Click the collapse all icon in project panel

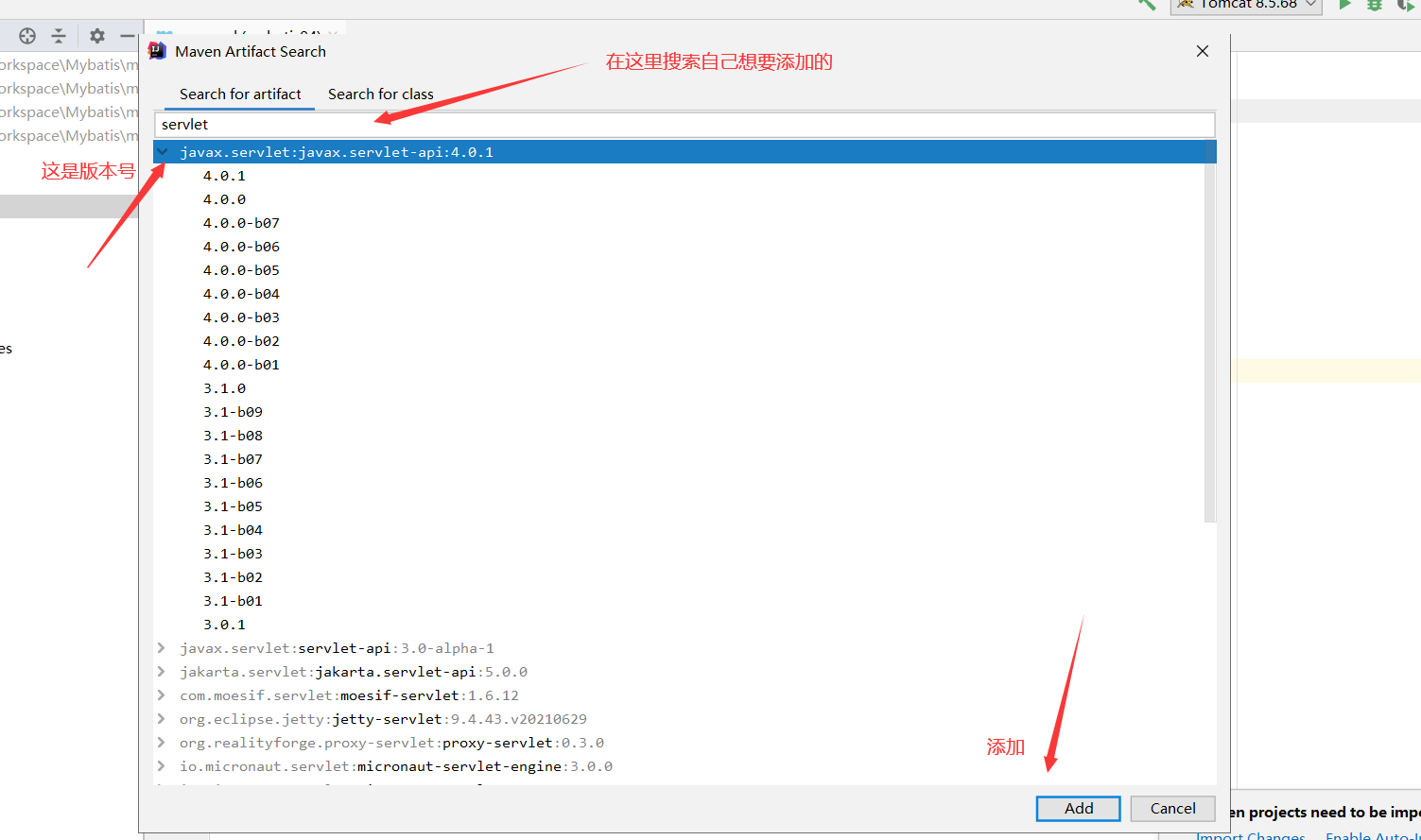click(x=59, y=36)
